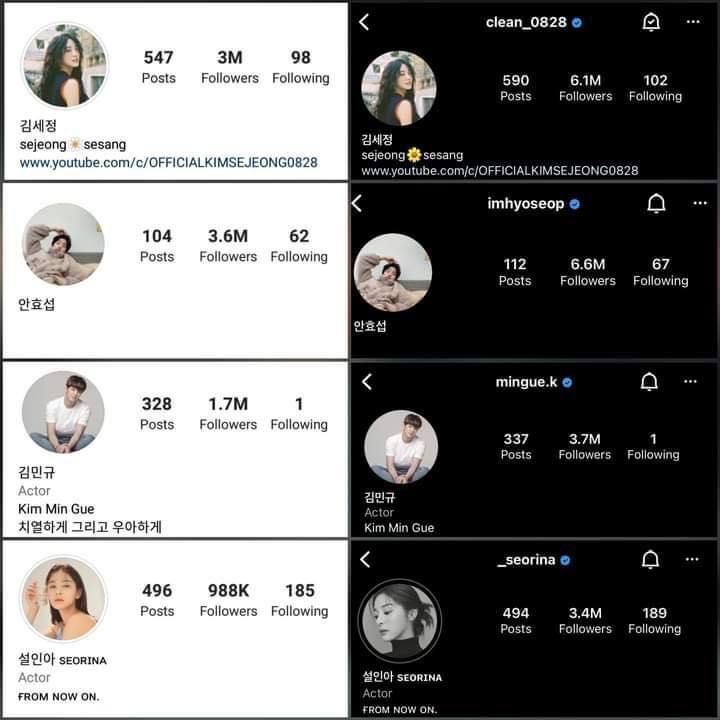Open three-dot menu on _seorina profile

[x=692, y=559]
